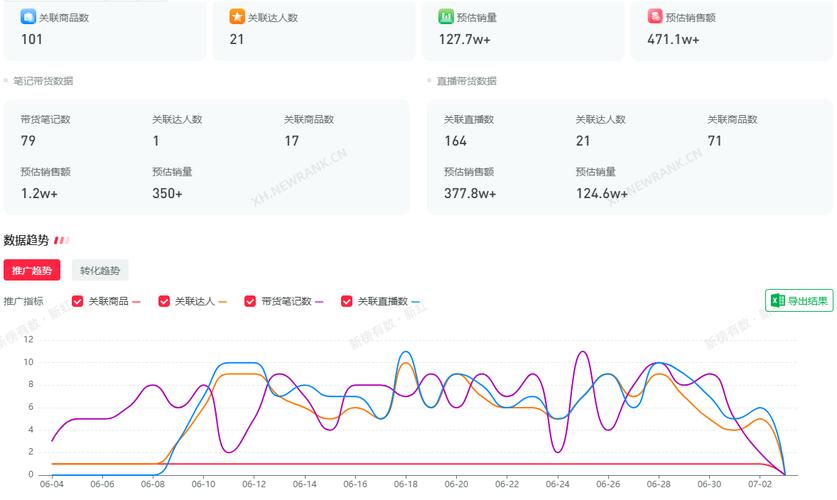Toggle the 关联达人 legend checkbox

coord(164,301)
